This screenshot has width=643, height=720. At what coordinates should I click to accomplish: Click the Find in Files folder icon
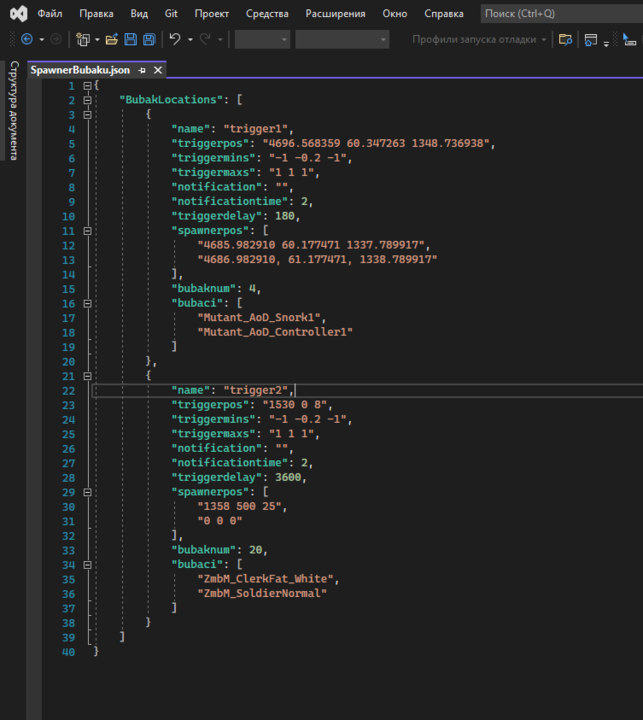coord(565,39)
